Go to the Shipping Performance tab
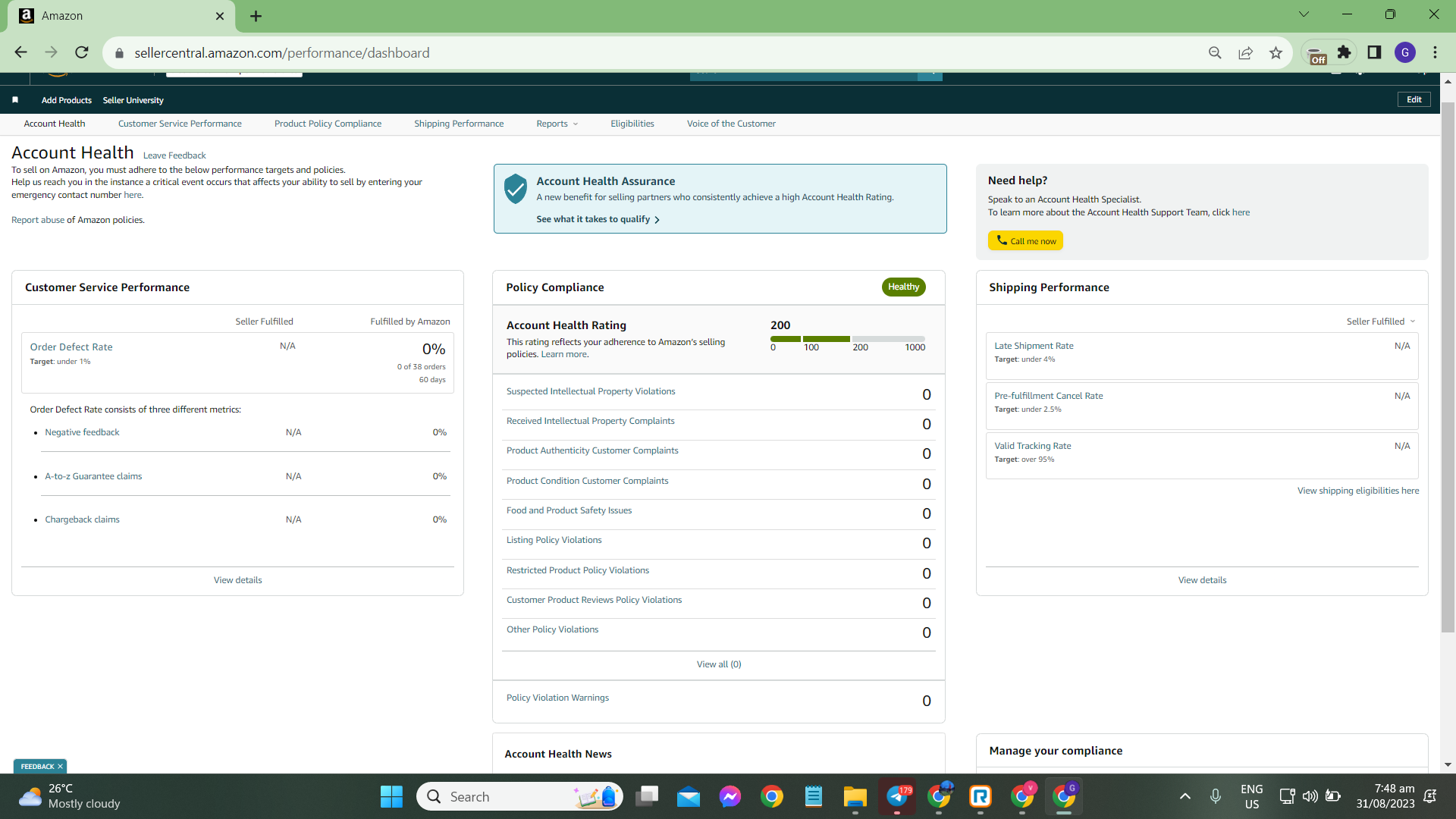 tap(459, 124)
